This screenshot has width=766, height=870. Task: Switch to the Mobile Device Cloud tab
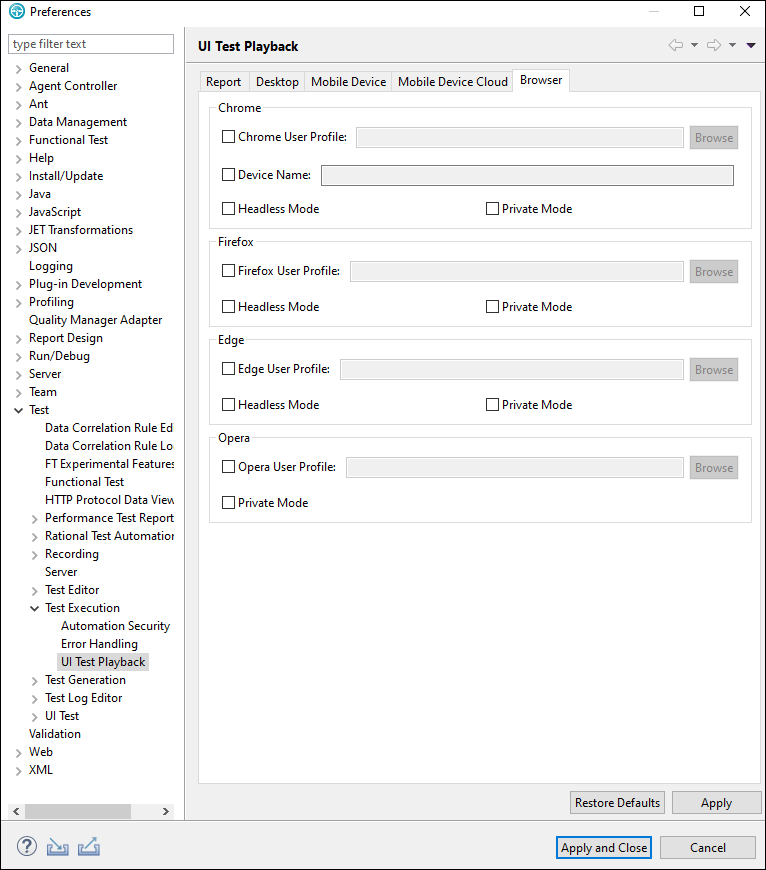coord(452,81)
